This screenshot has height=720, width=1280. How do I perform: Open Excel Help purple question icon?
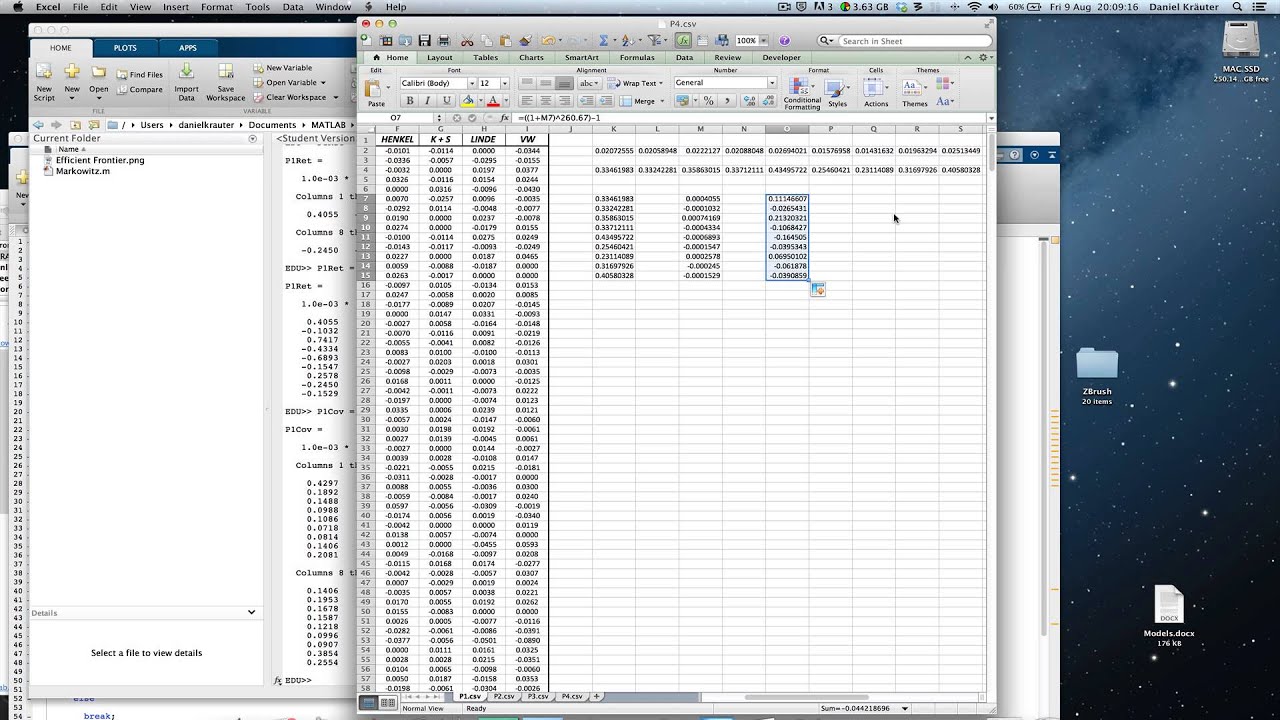pyautogui.click(x=784, y=41)
